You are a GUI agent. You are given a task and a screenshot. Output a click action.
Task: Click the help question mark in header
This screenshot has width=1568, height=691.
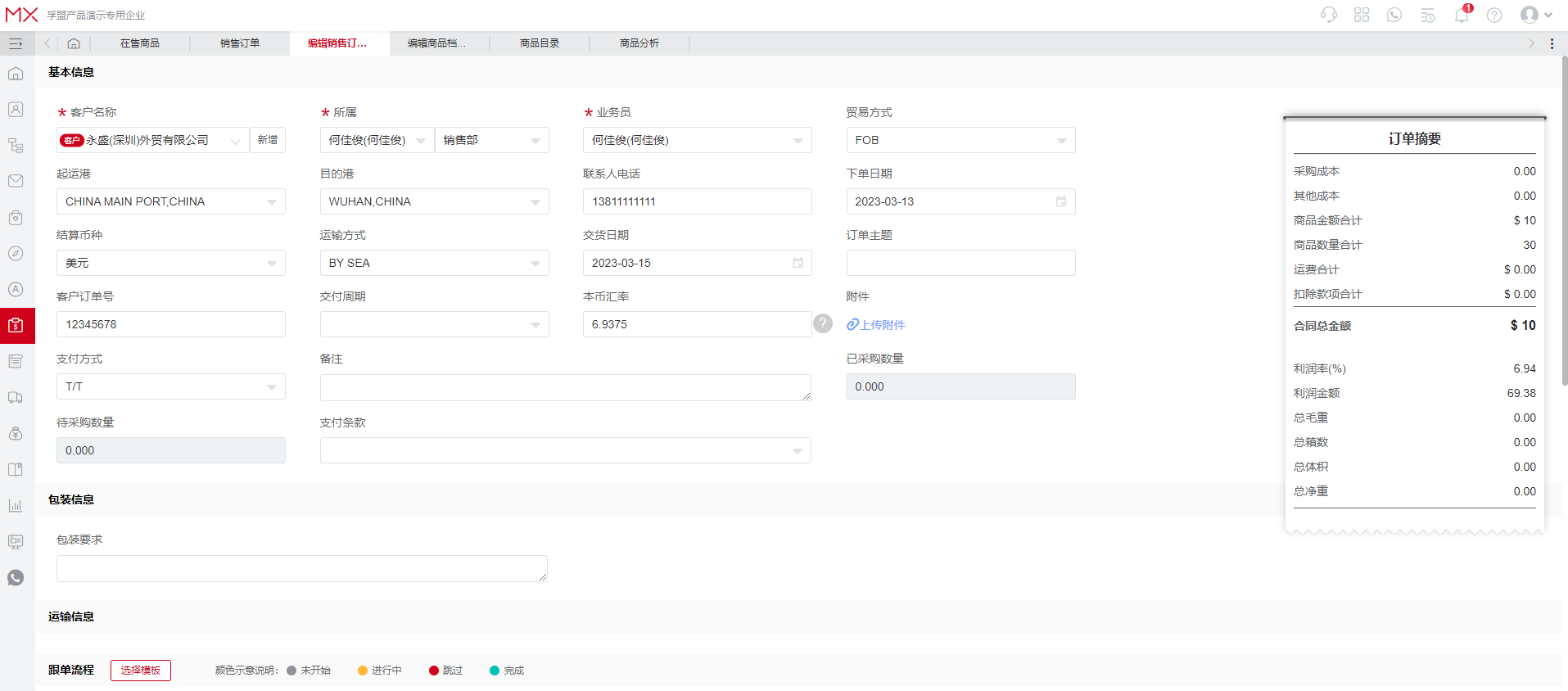1494,15
